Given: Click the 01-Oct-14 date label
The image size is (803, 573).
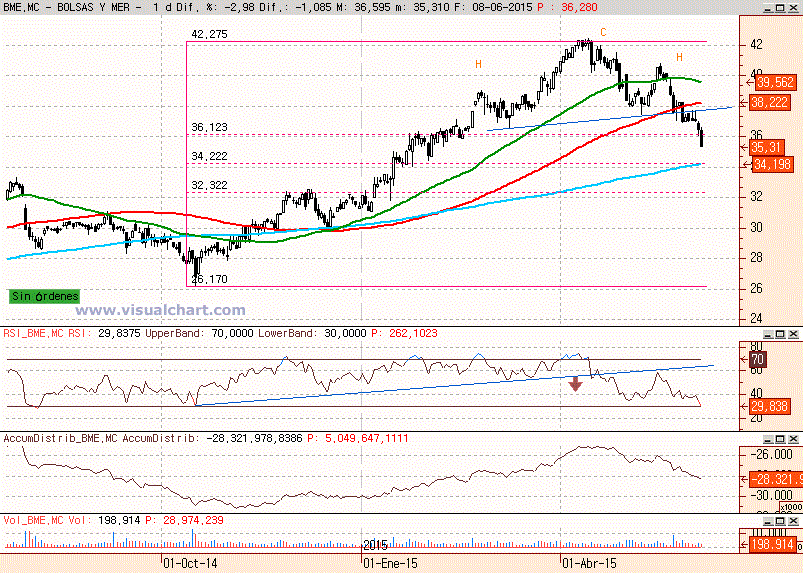Looking at the screenshot, I should coord(190,563).
